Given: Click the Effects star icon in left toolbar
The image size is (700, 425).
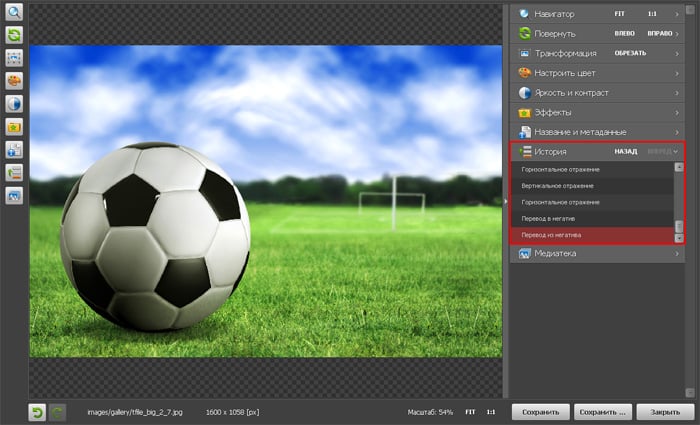Looking at the screenshot, I should (x=15, y=127).
